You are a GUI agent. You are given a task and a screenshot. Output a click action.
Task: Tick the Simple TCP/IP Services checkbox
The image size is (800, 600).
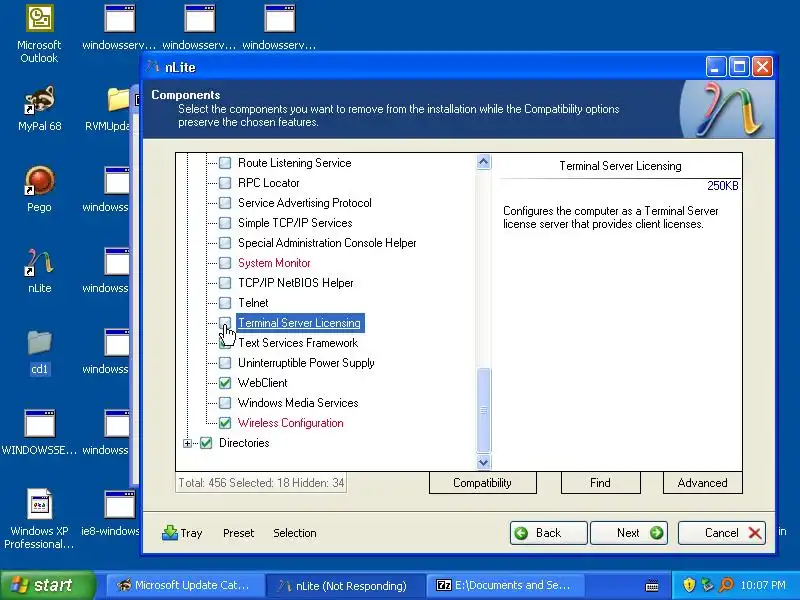(x=225, y=223)
